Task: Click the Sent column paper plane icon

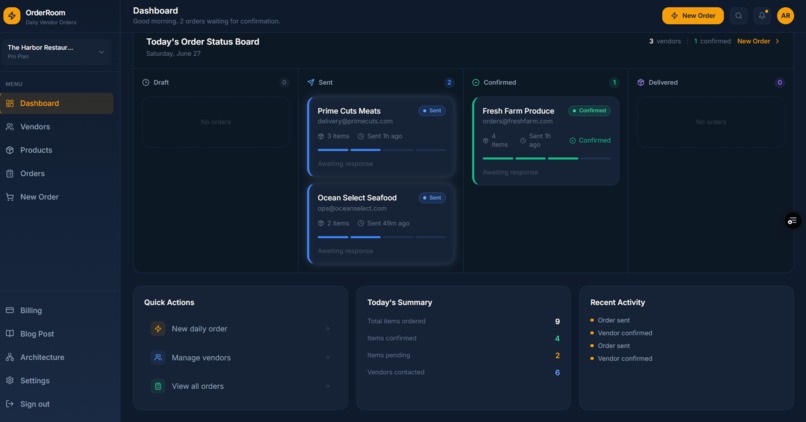Action: [310, 82]
